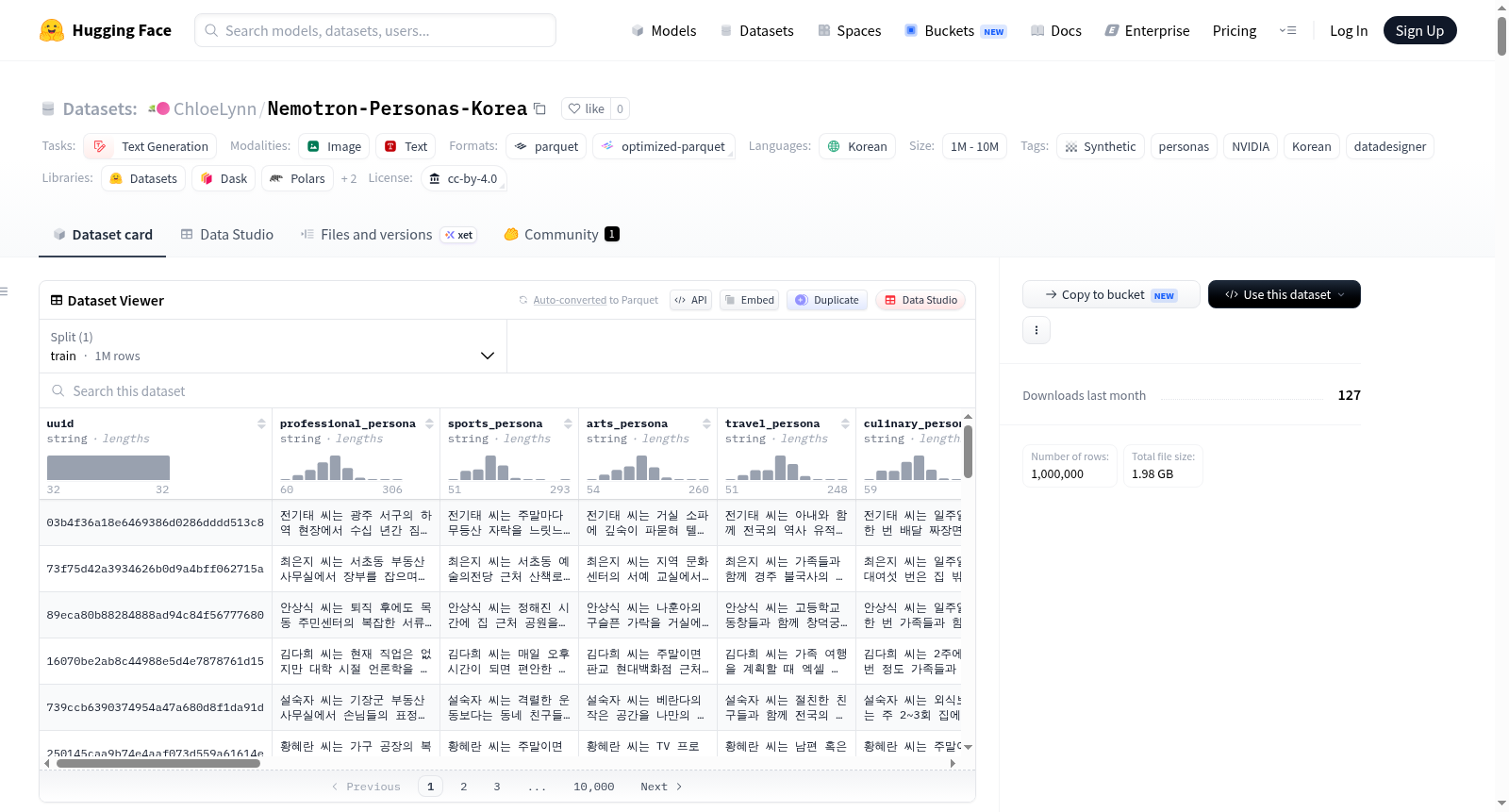Viewport: 1509px width, 812px height.
Task: Click Copy to bucket button
Action: click(x=1111, y=294)
